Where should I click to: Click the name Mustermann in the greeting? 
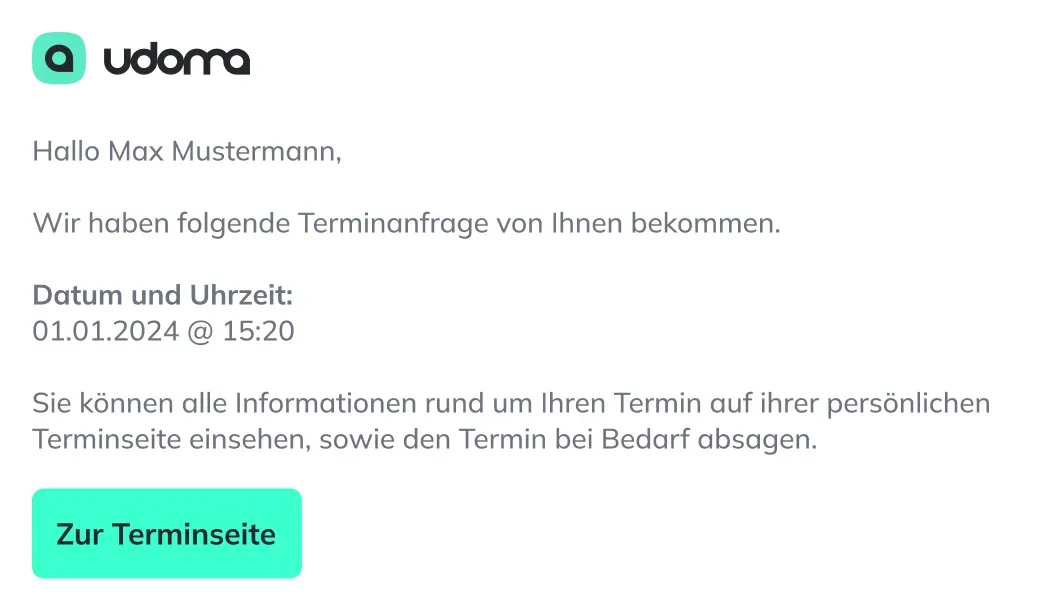[256, 152]
